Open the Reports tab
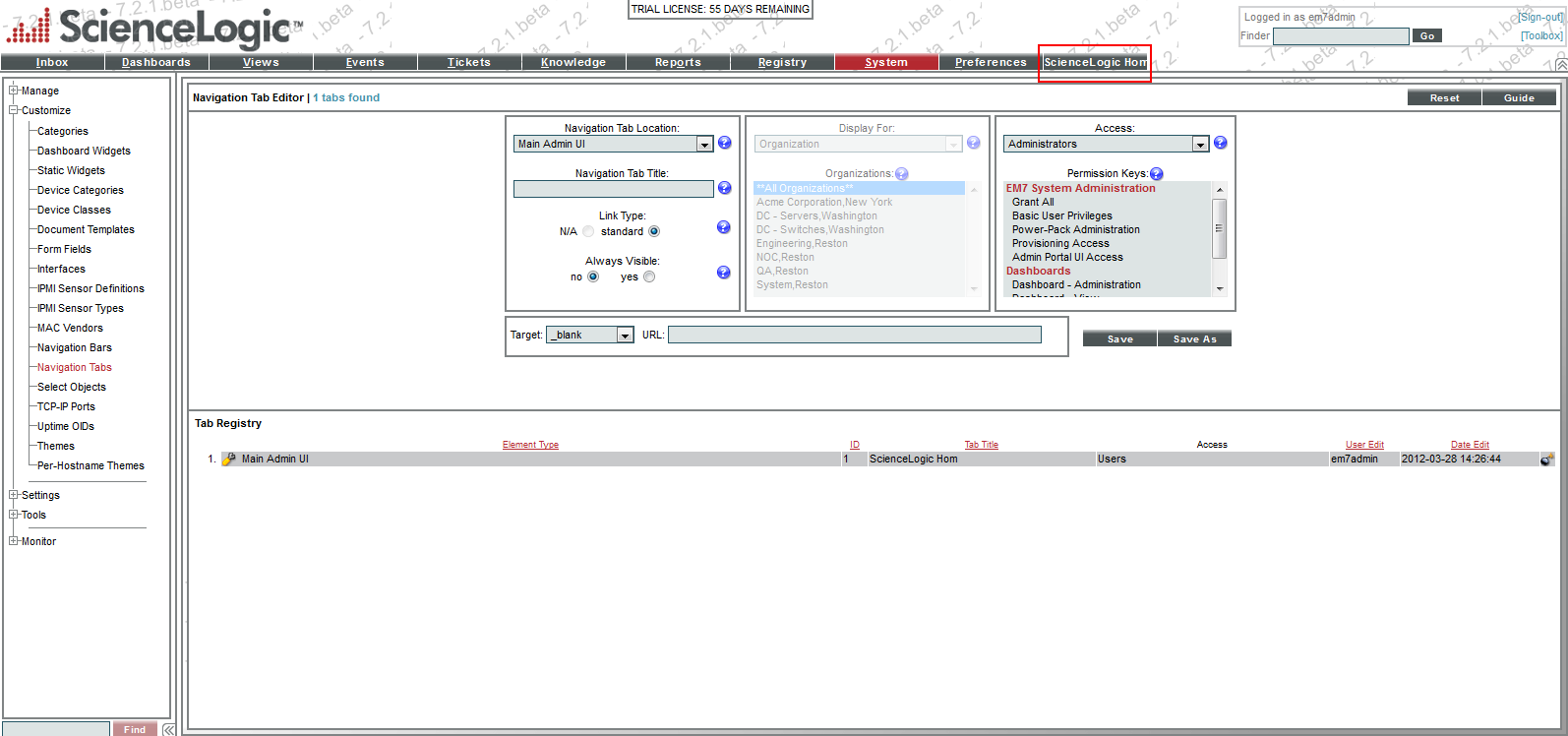The width and height of the screenshot is (1568, 736). [678, 62]
